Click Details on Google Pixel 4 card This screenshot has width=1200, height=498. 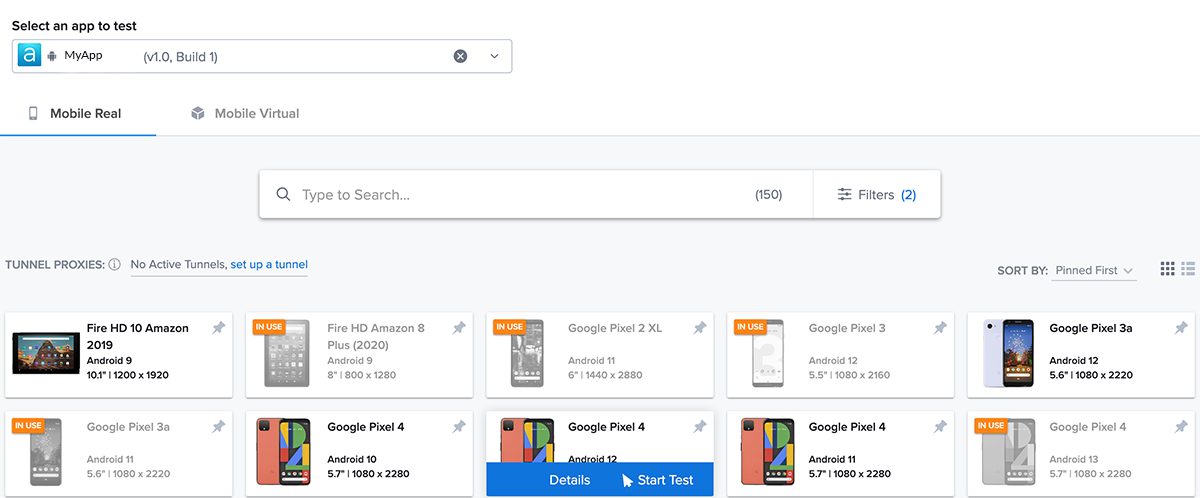569,480
